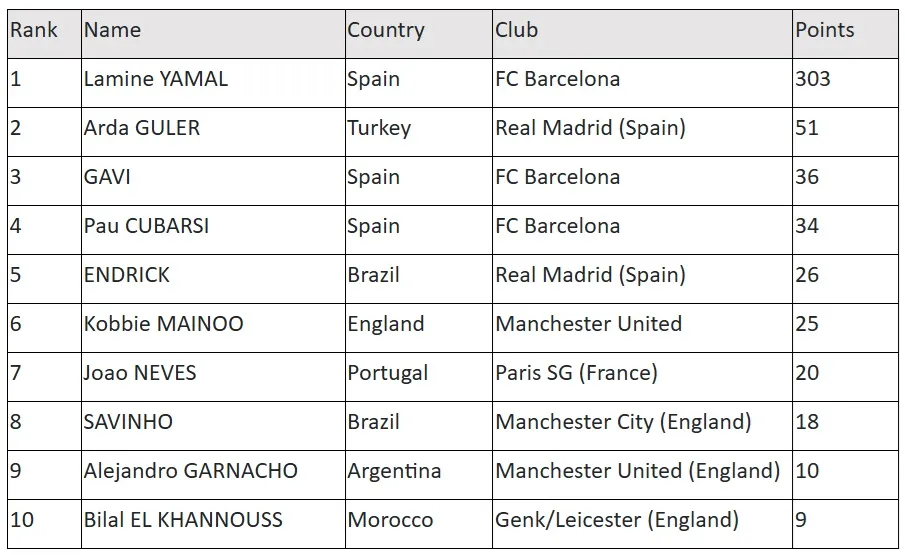The height and width of the screenshot is (555, 905).
Task: Click the Rank column header
Action: point(34,31)
